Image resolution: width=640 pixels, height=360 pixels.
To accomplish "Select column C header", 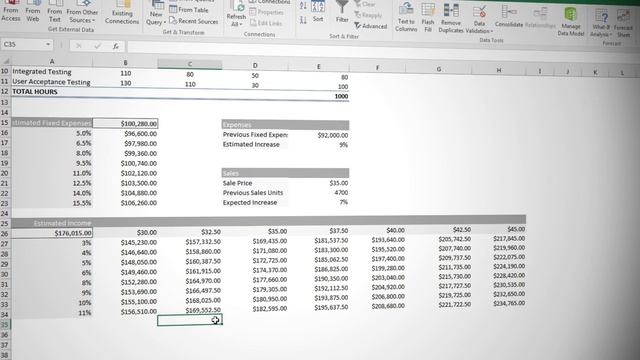I will pyautogui.click(x=190, y=64).
